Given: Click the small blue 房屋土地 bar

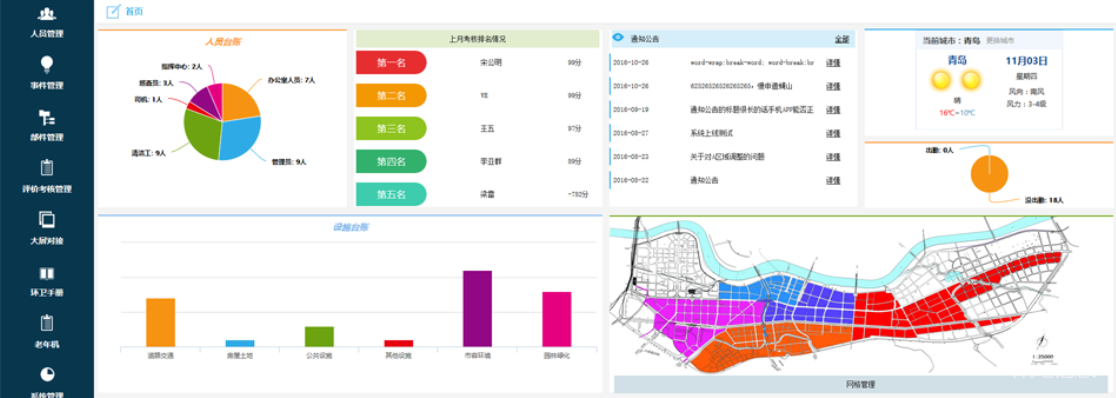Looking at the screenshot, I should (x=239, y=343).
